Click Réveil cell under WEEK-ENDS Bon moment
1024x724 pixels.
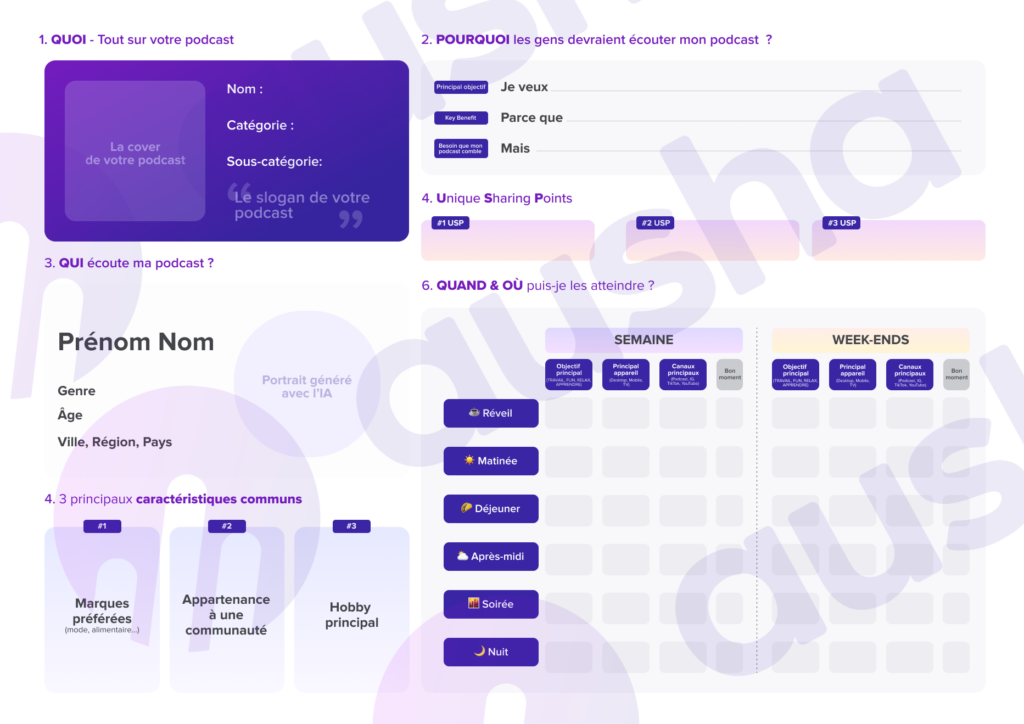[956, 413]
